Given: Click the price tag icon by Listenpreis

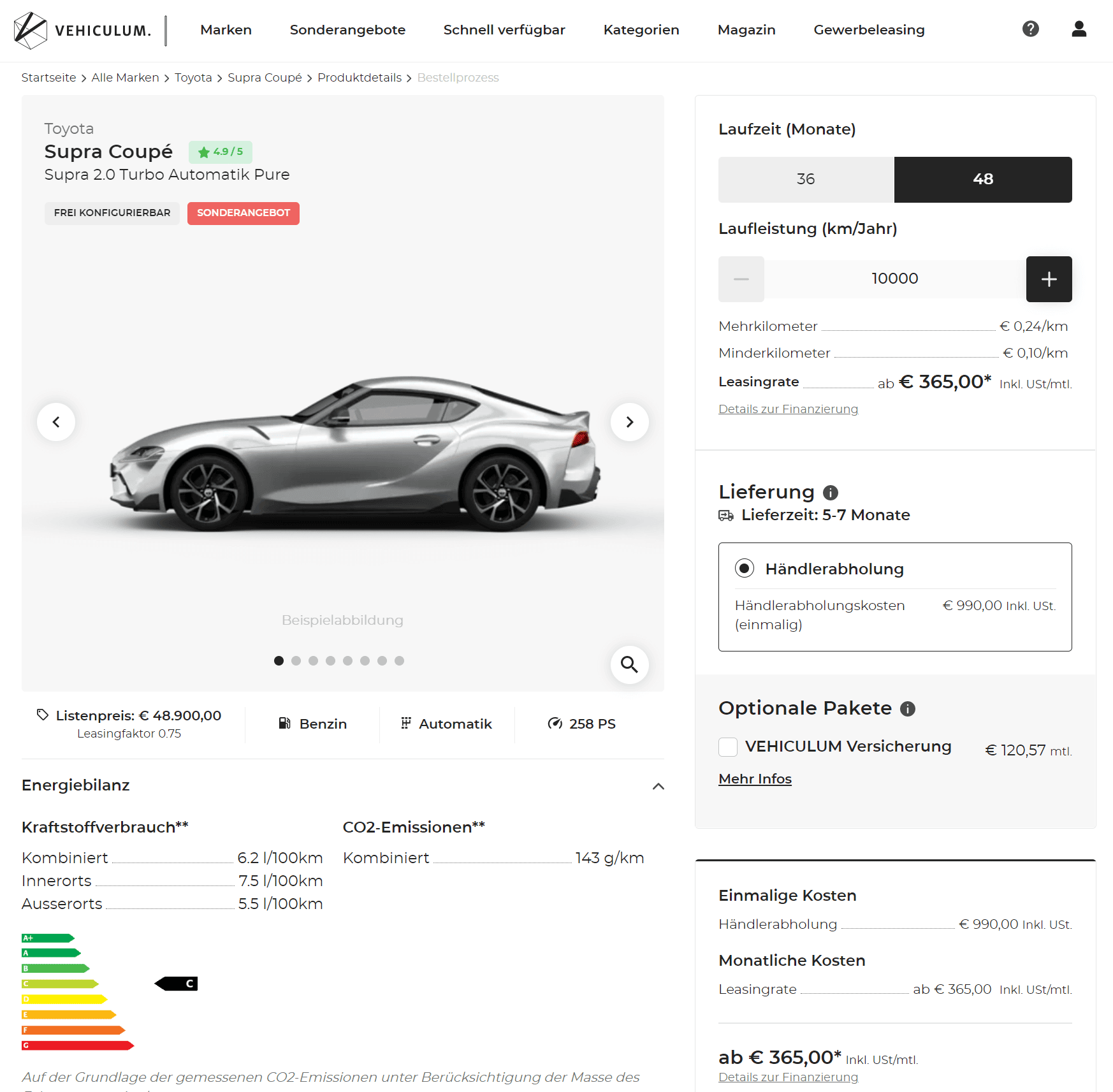Looking at the screenshot, I should click(x=43, y=715).
